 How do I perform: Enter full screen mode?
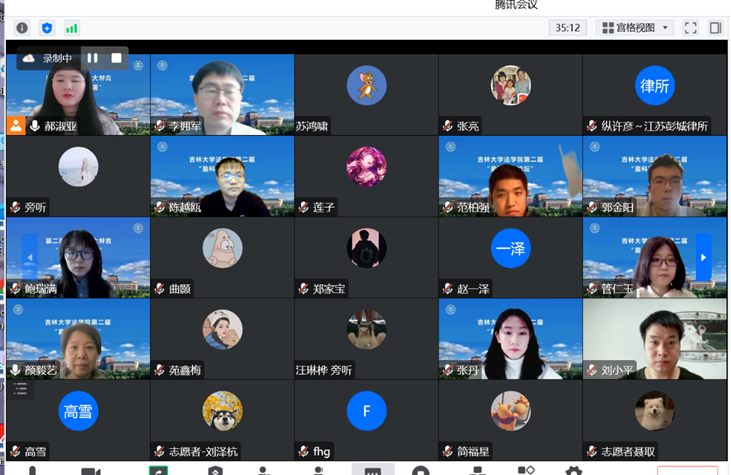pos(691,28)
